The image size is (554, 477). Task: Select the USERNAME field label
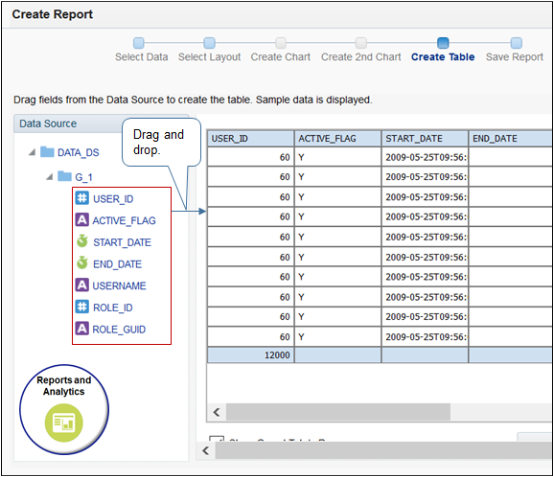(119, 285)
